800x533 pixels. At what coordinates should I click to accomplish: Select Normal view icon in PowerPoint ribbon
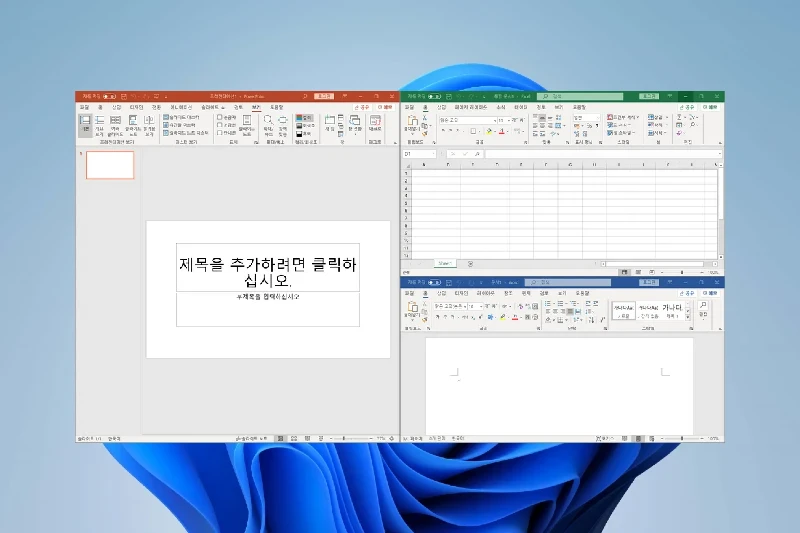click(85, 121)
